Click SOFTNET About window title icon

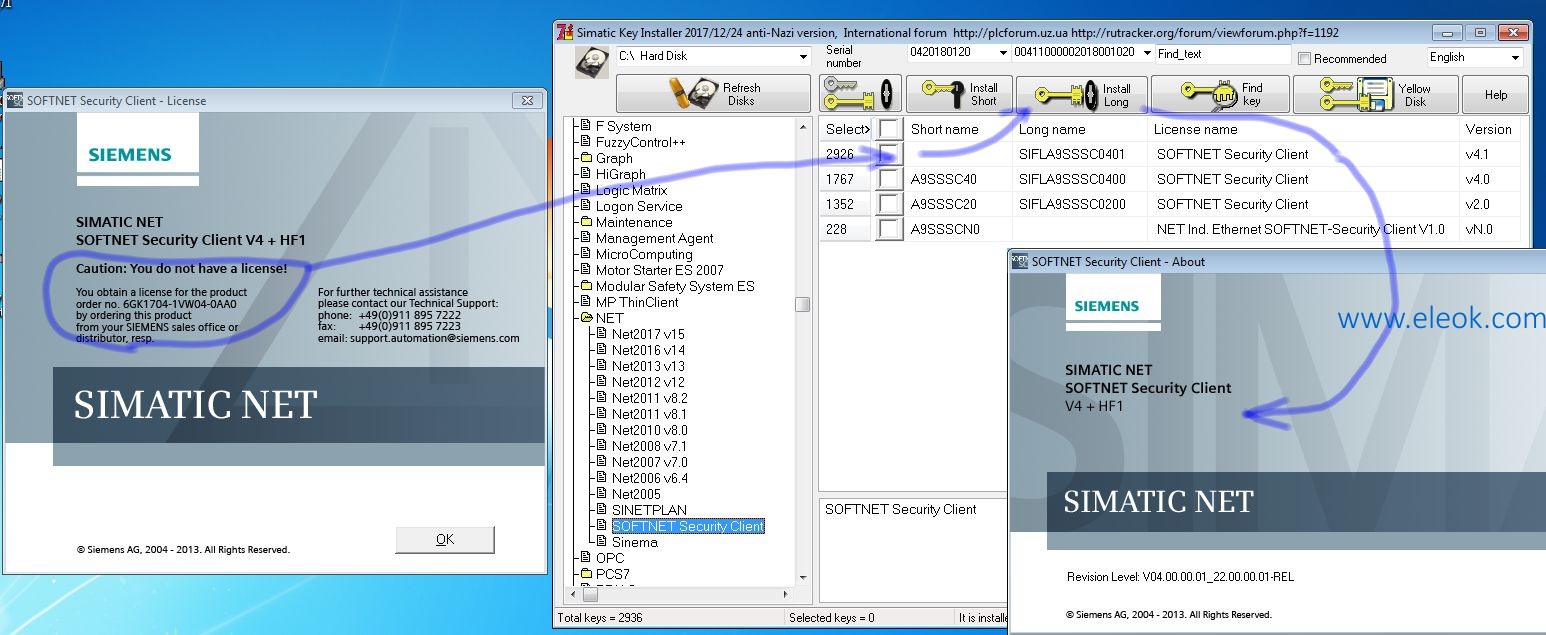tap(1020, 261)
